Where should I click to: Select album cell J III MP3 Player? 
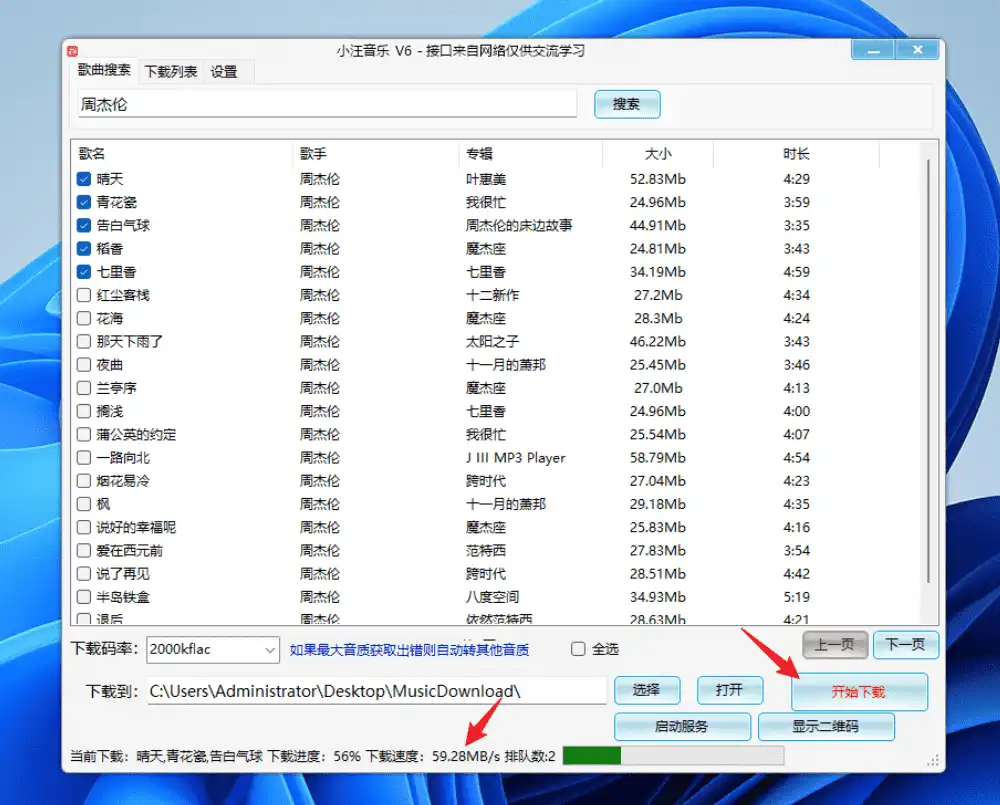point(515,458)
